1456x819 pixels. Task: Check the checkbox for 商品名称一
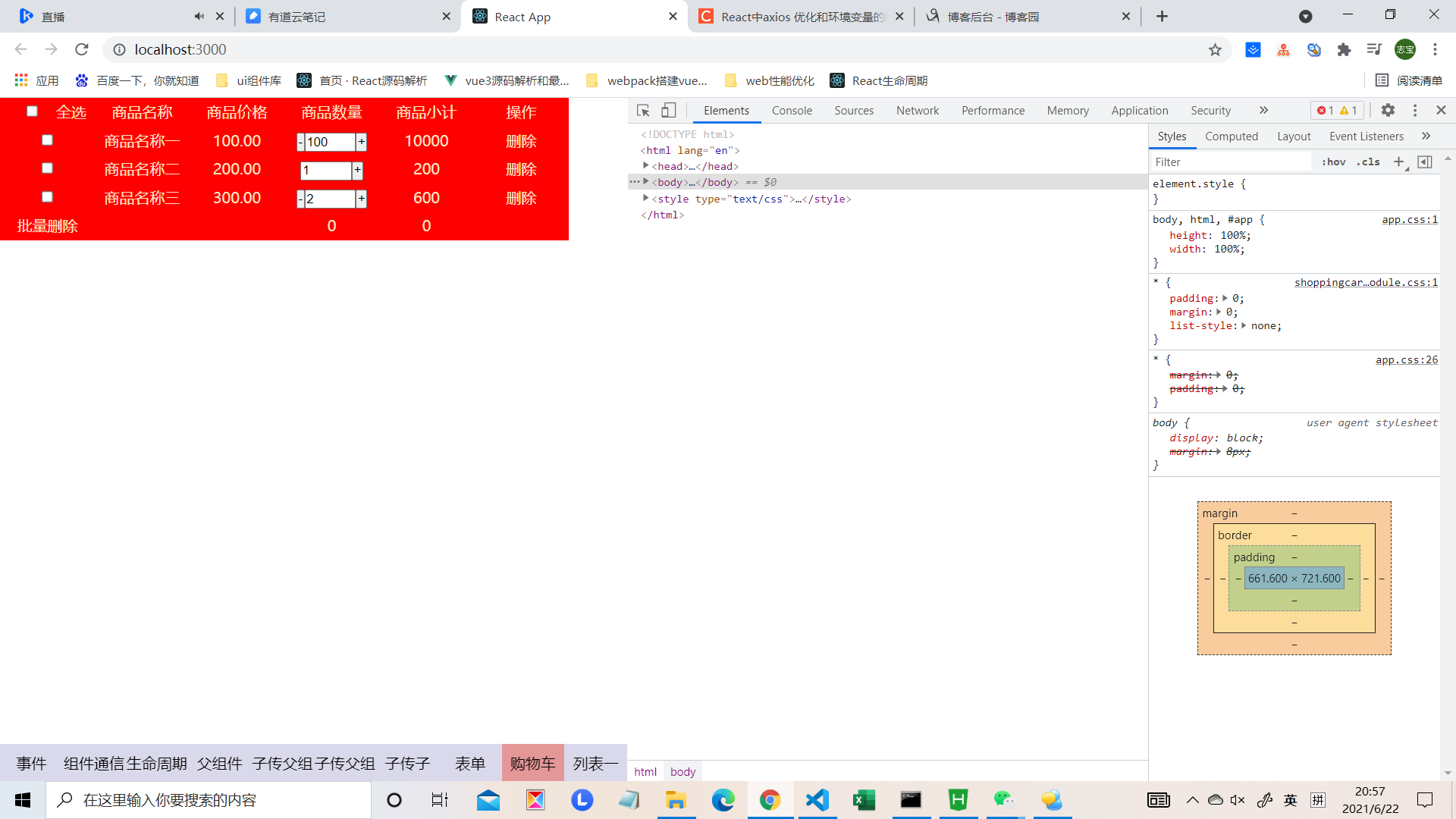tap(47, 140)
